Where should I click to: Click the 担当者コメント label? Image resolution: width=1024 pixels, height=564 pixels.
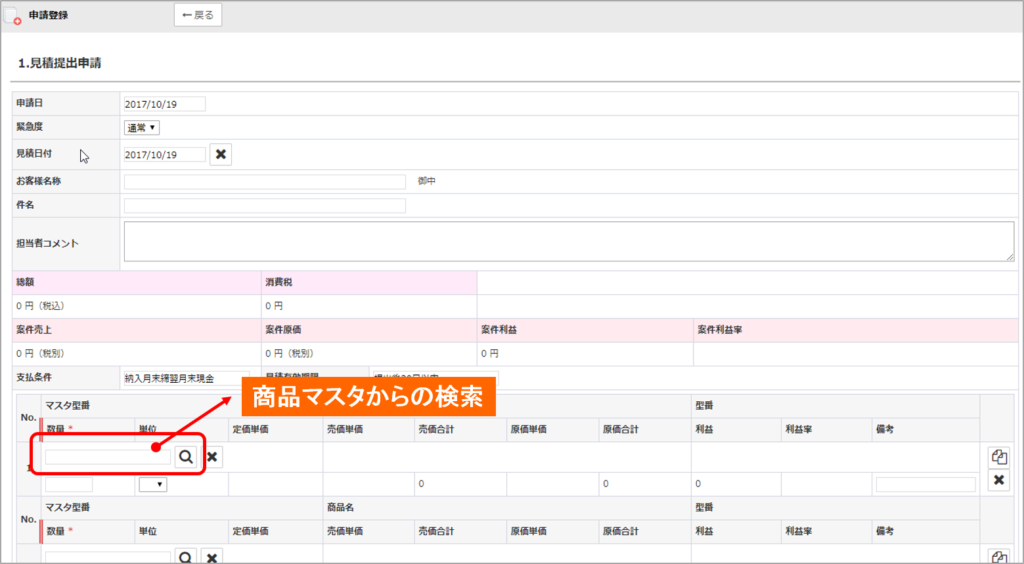(x=47, y=243)
